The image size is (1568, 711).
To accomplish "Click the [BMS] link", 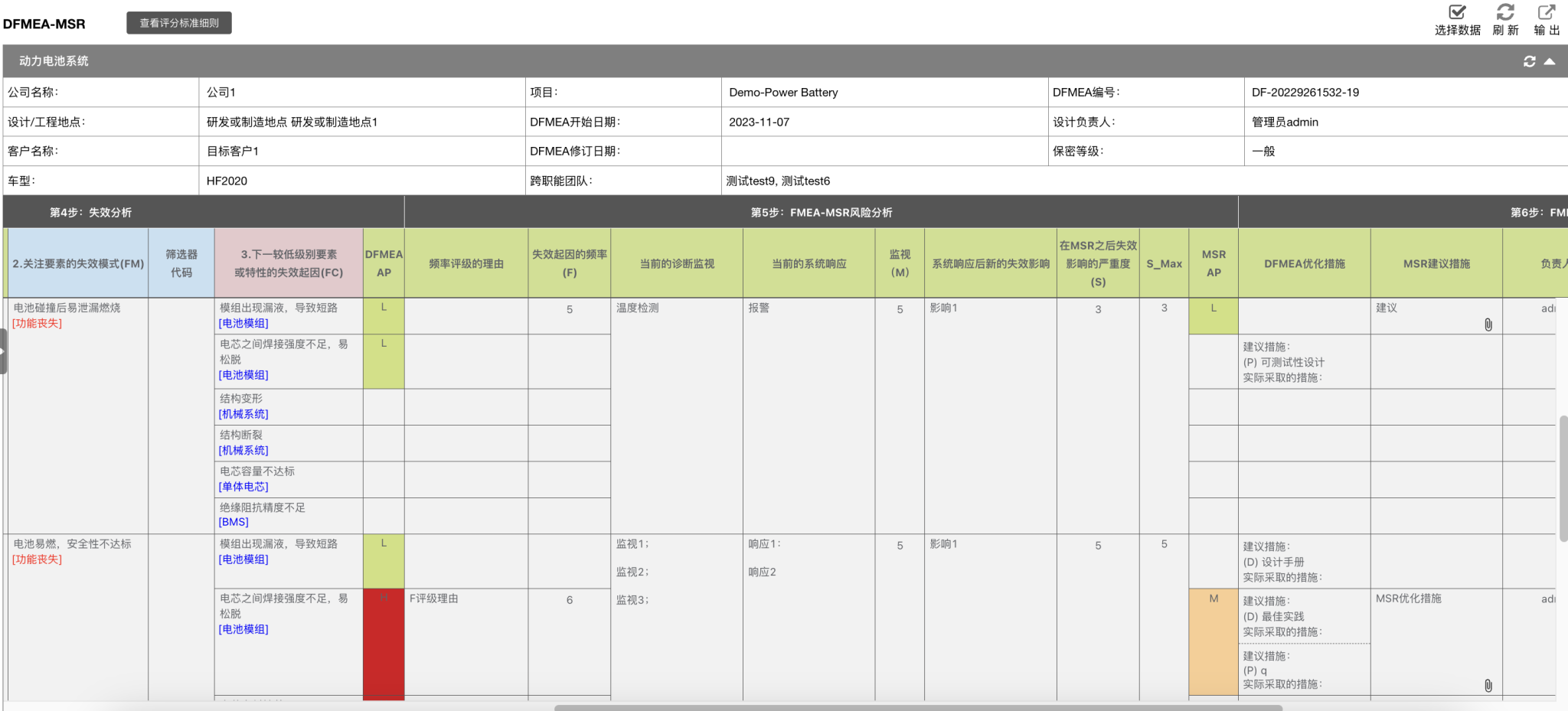I will pos(234,522).
